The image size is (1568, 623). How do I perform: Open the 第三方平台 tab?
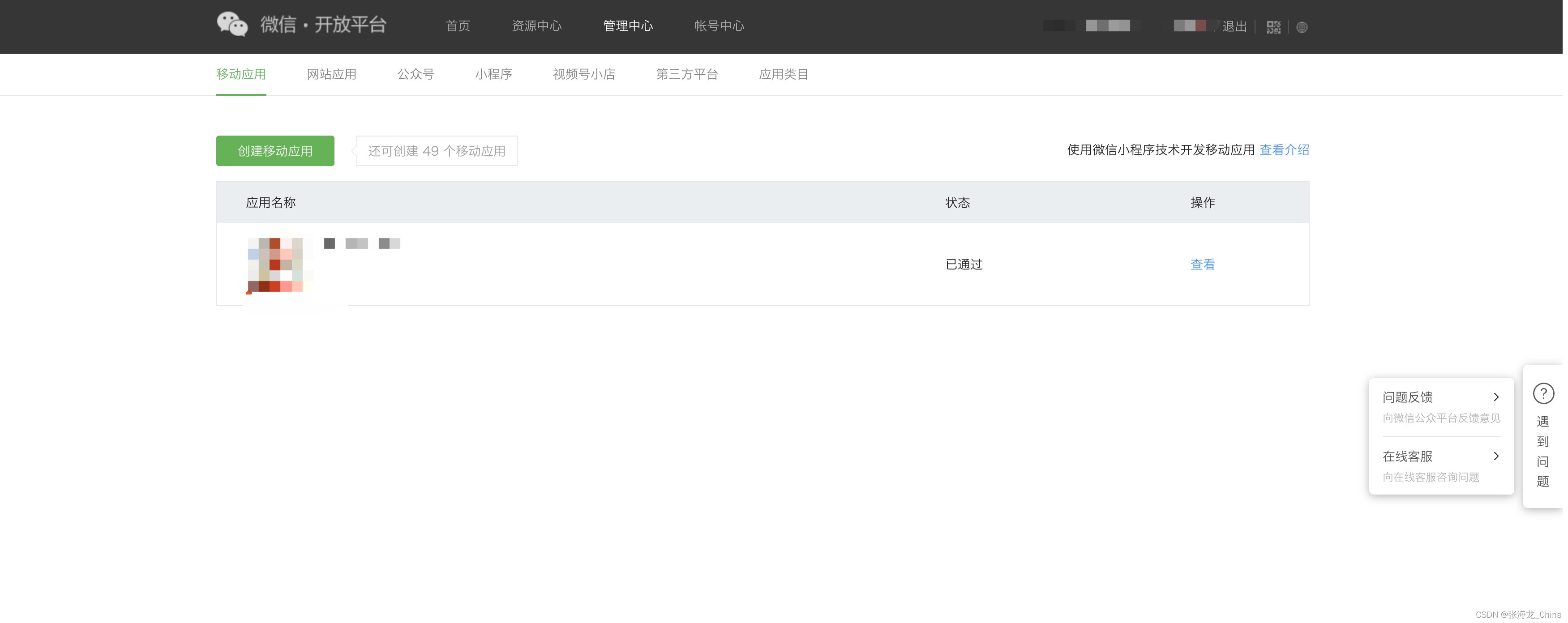(x=686, y=74)
